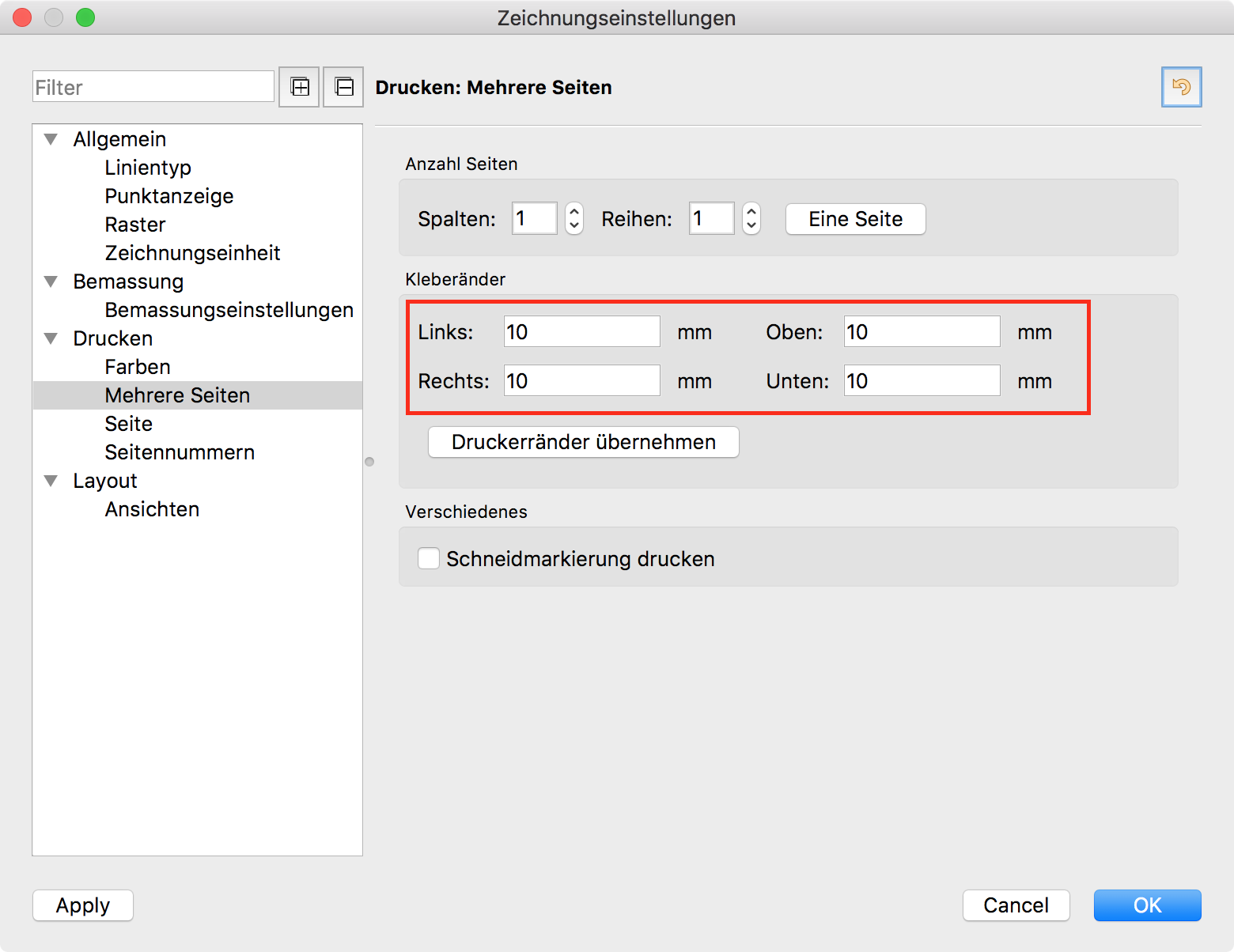Click the collapse all tree icon
The height and width of the screenshot is (952, 1234).
tap(343, 87)
